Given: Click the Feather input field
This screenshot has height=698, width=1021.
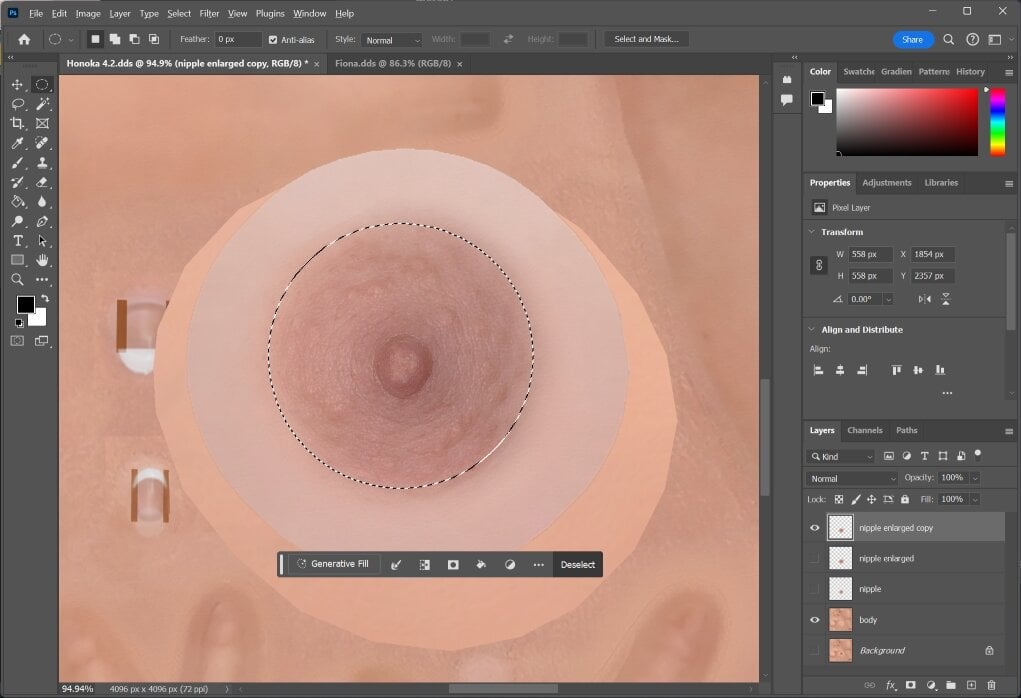Looking at the screenshot, I should pos(238,40).
